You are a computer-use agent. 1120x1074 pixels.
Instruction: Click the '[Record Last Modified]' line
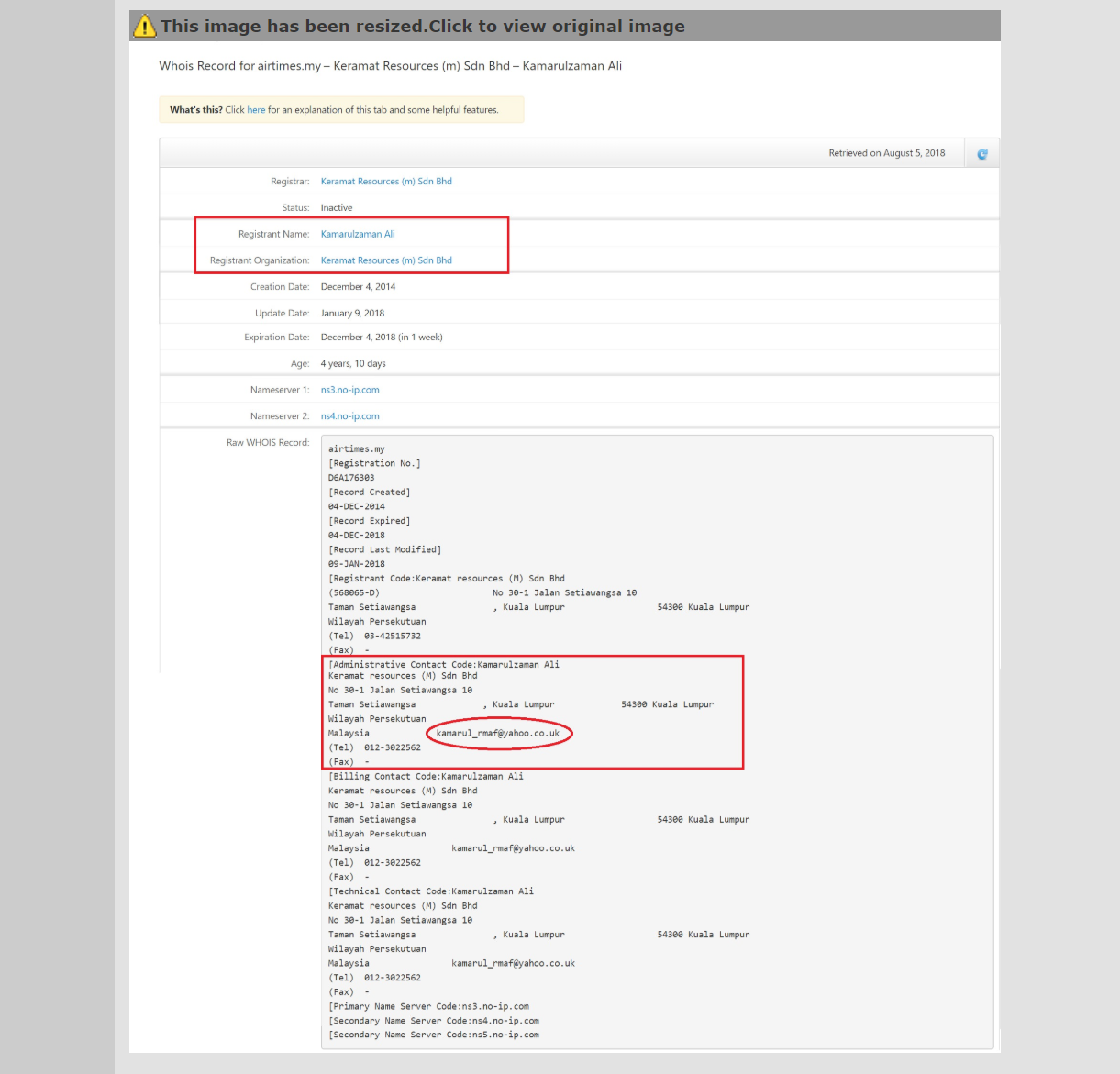[x=385, y=550]
